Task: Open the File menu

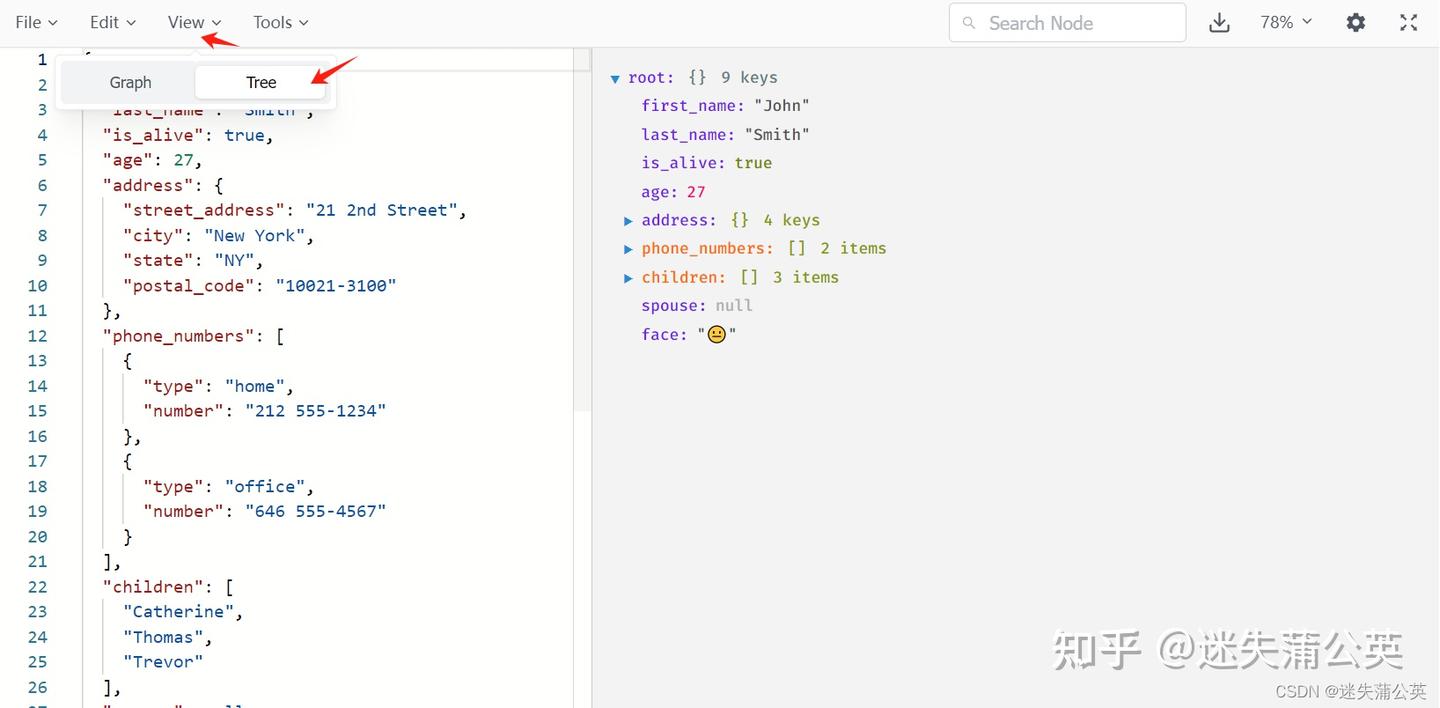Action: coord(36,22)
